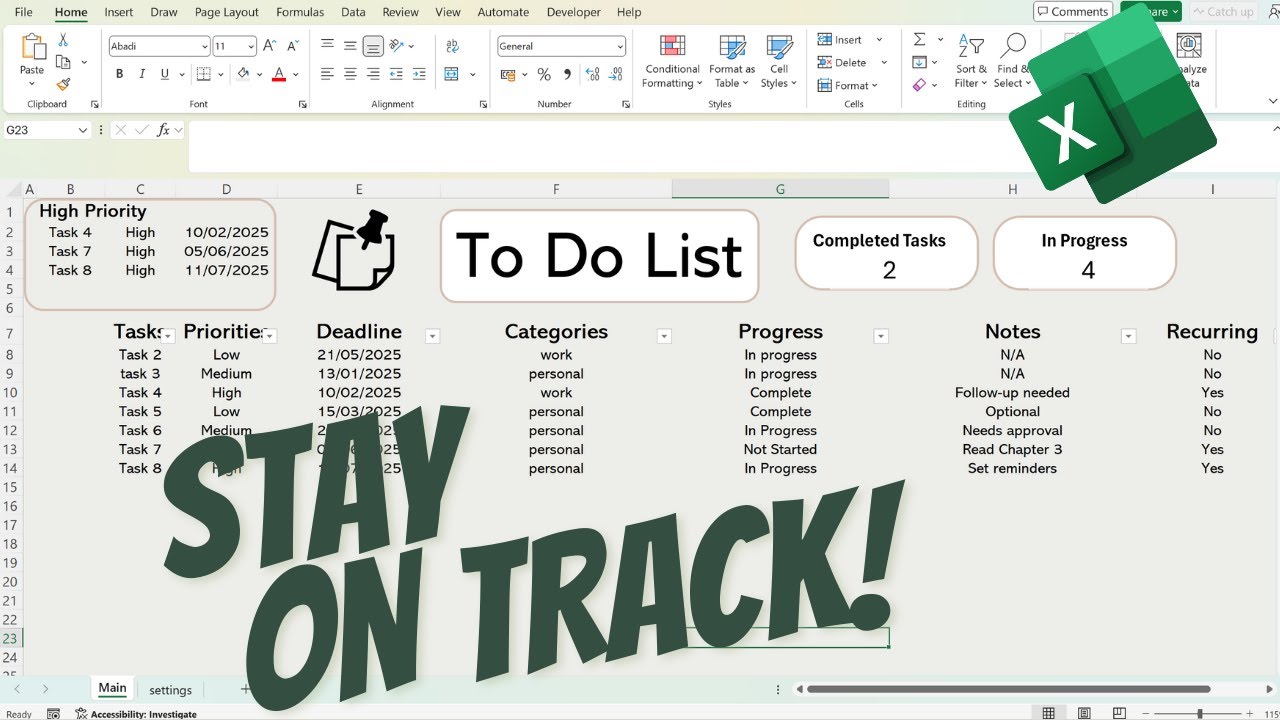Image resolution: width=1280 pixels, height=720 pixels.
Task: Expand the Name Box G23 dropdown
Action: pos(83,130)
